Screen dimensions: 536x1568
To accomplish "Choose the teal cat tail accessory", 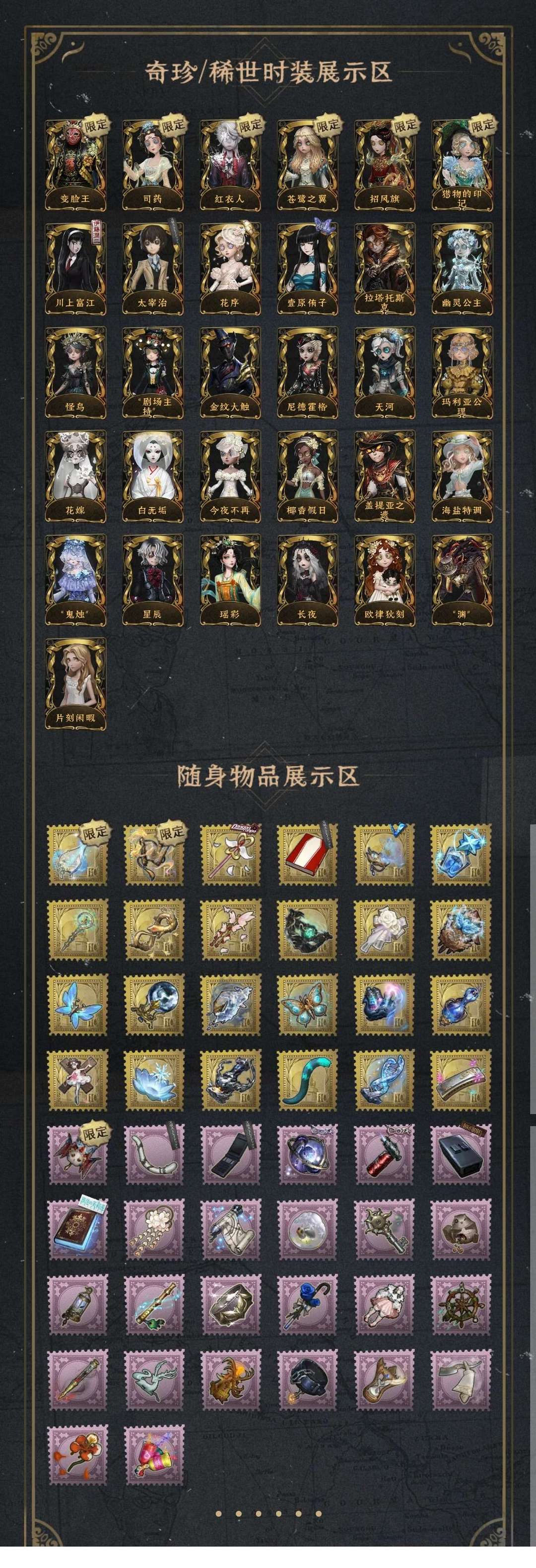I will (308, 1081).
